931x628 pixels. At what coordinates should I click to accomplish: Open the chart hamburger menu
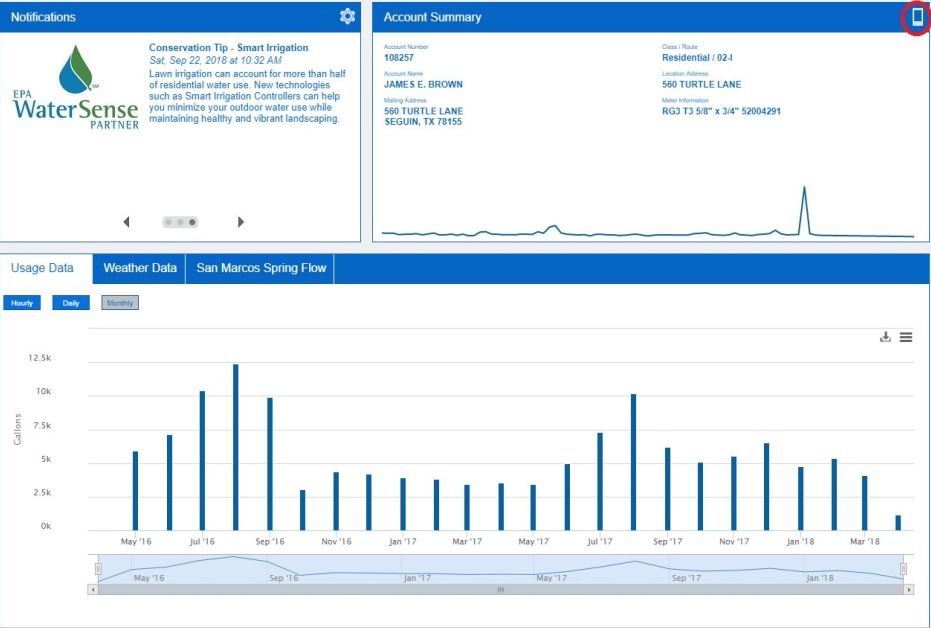point(906,337)
